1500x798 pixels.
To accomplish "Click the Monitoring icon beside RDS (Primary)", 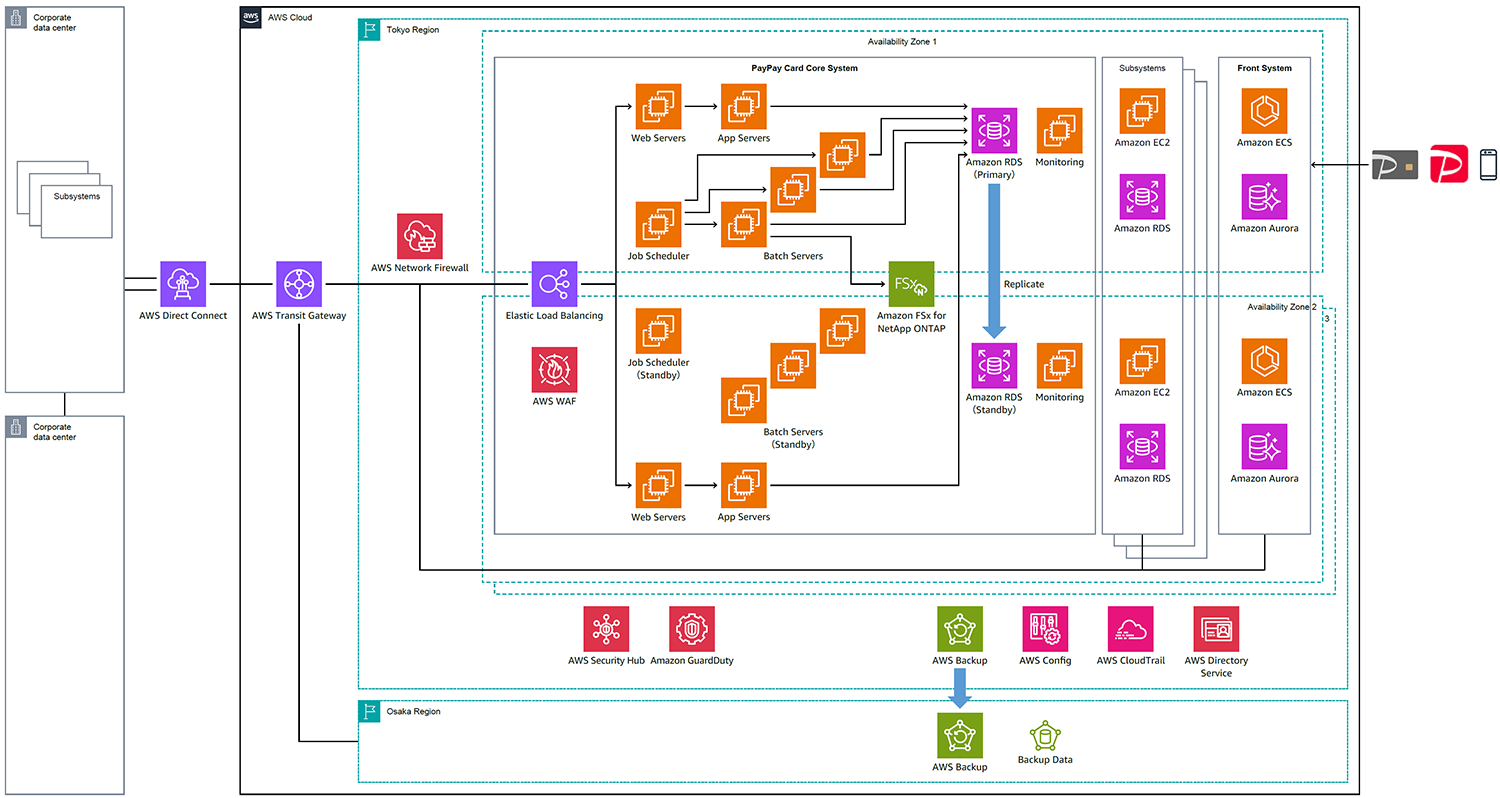I will point(1060,130).
